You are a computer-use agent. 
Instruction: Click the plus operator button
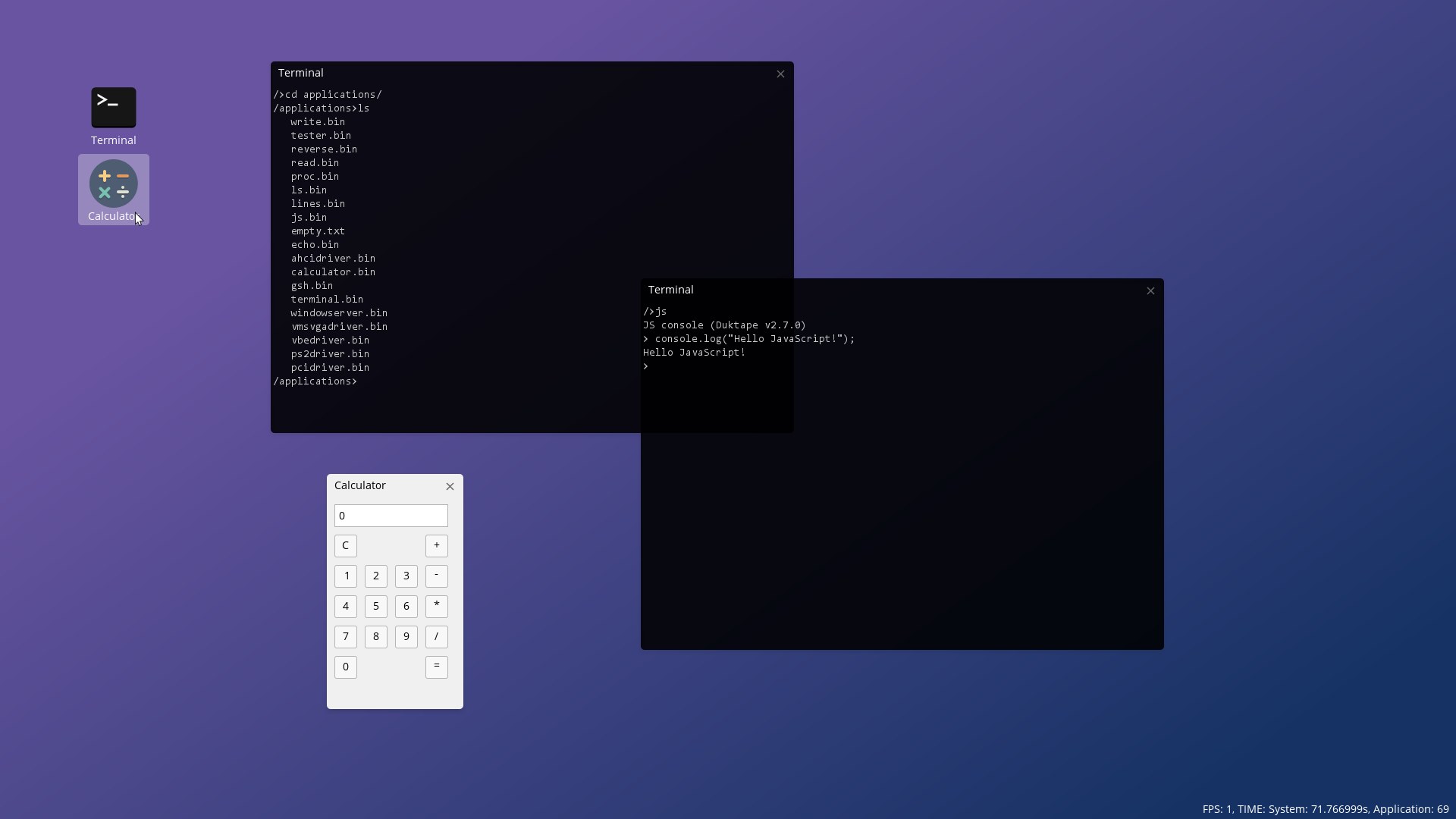coord(437,546)
